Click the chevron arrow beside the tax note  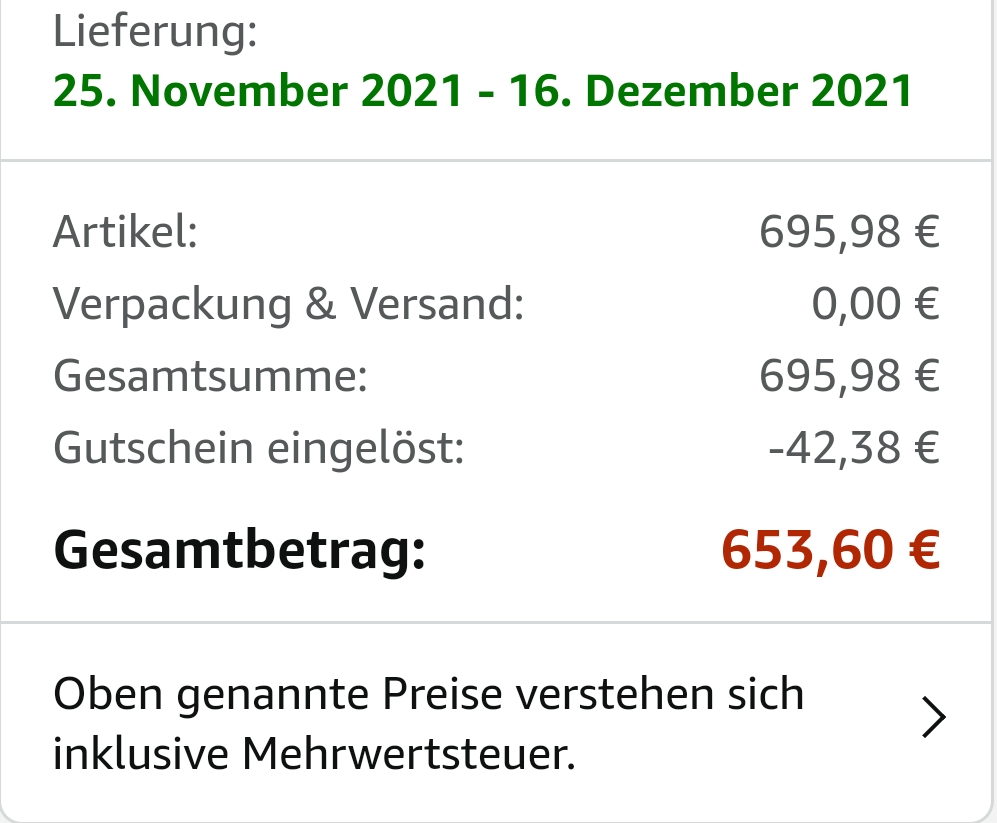click(932, 718)
